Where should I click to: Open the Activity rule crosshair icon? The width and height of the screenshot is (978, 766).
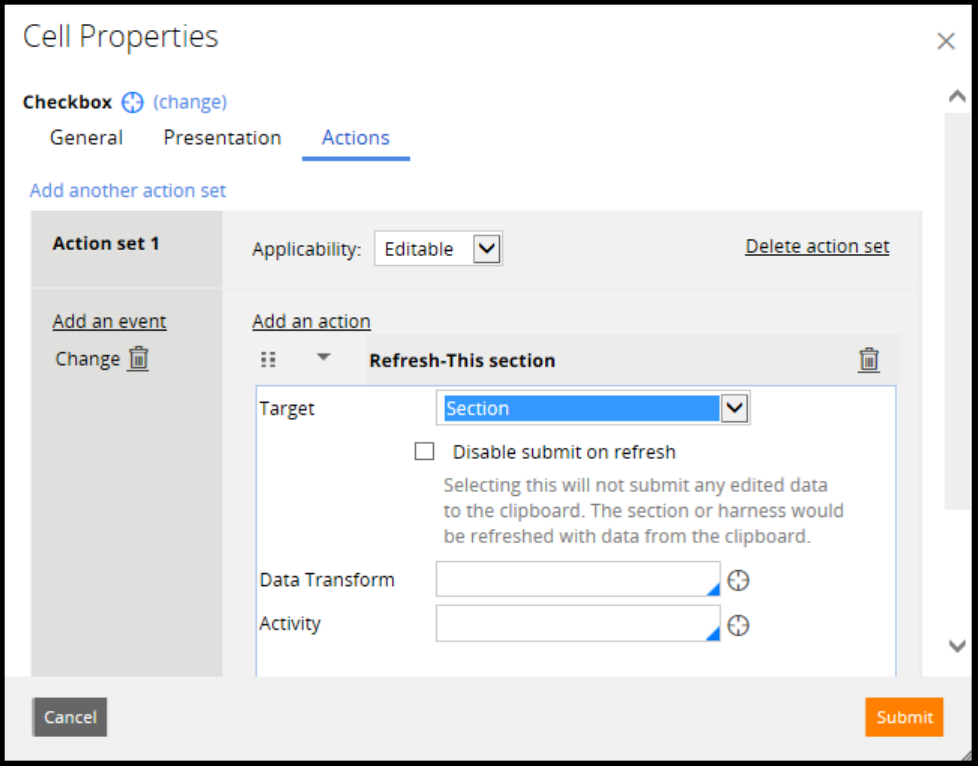click(x=738, y=625)
